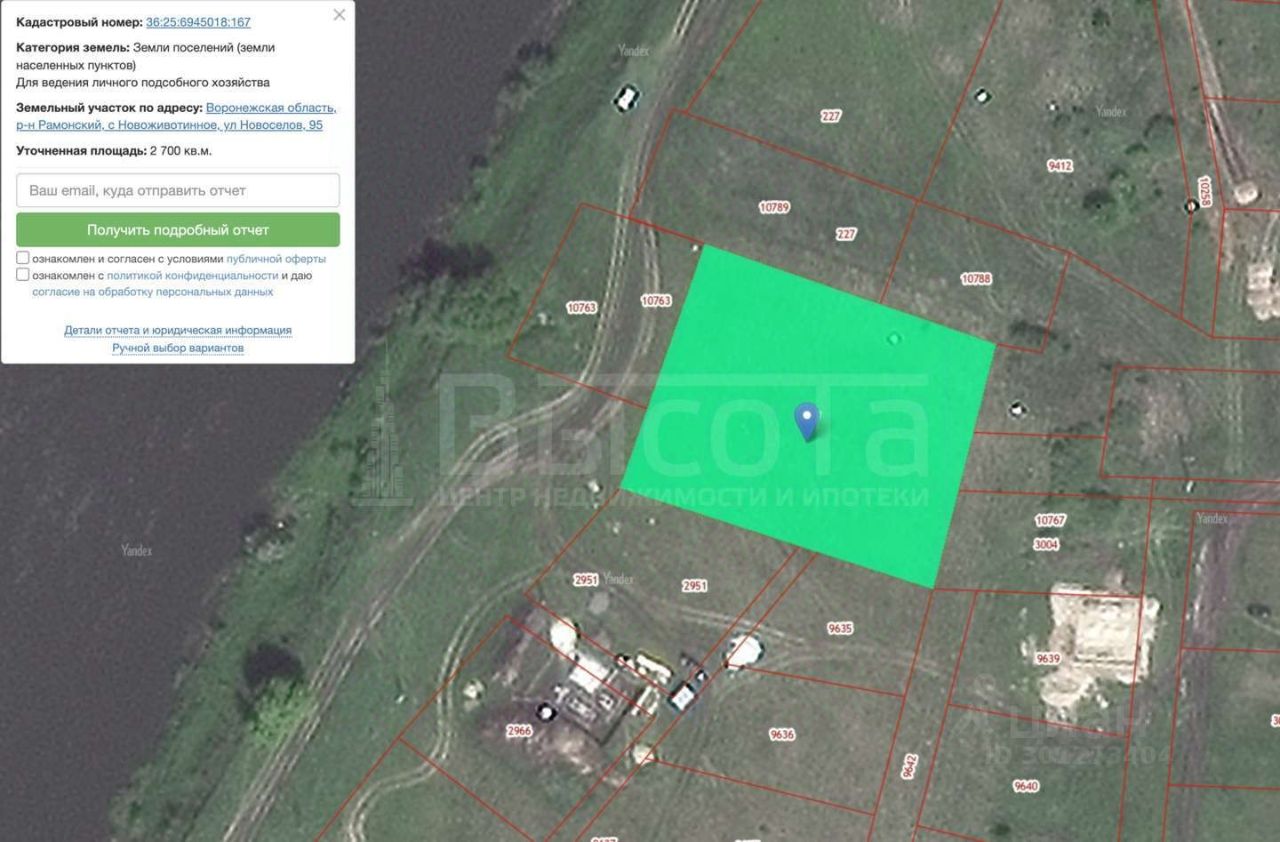Select parcel labeled 9636
1280x842 pixels.
pyautogui.click(x=782, y=734)
